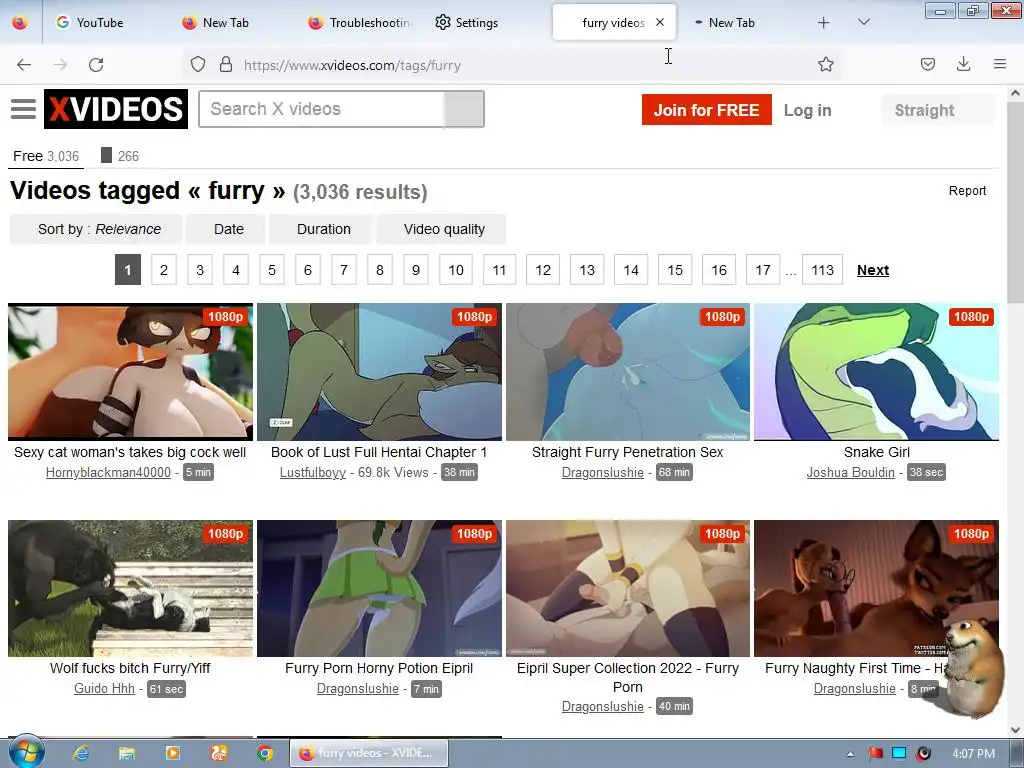Reload the current page
The height and width of the screenshot is (768, 1024).
(96, 65)
